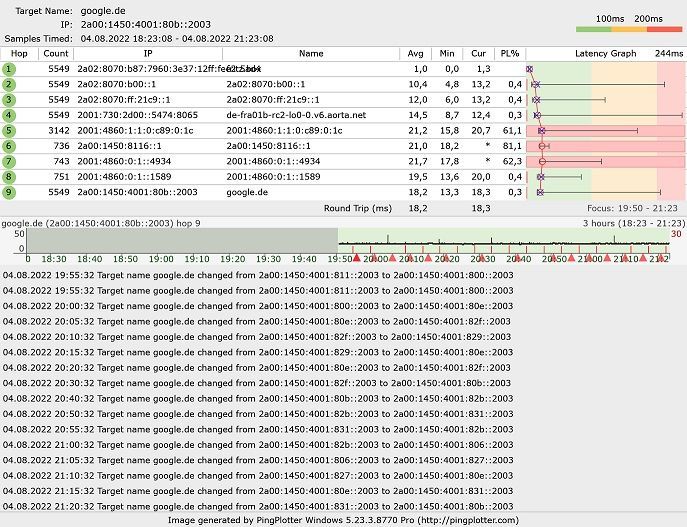Click packet loss value 62,3 for hop 7
687x527 pixels.
point(513,161)
